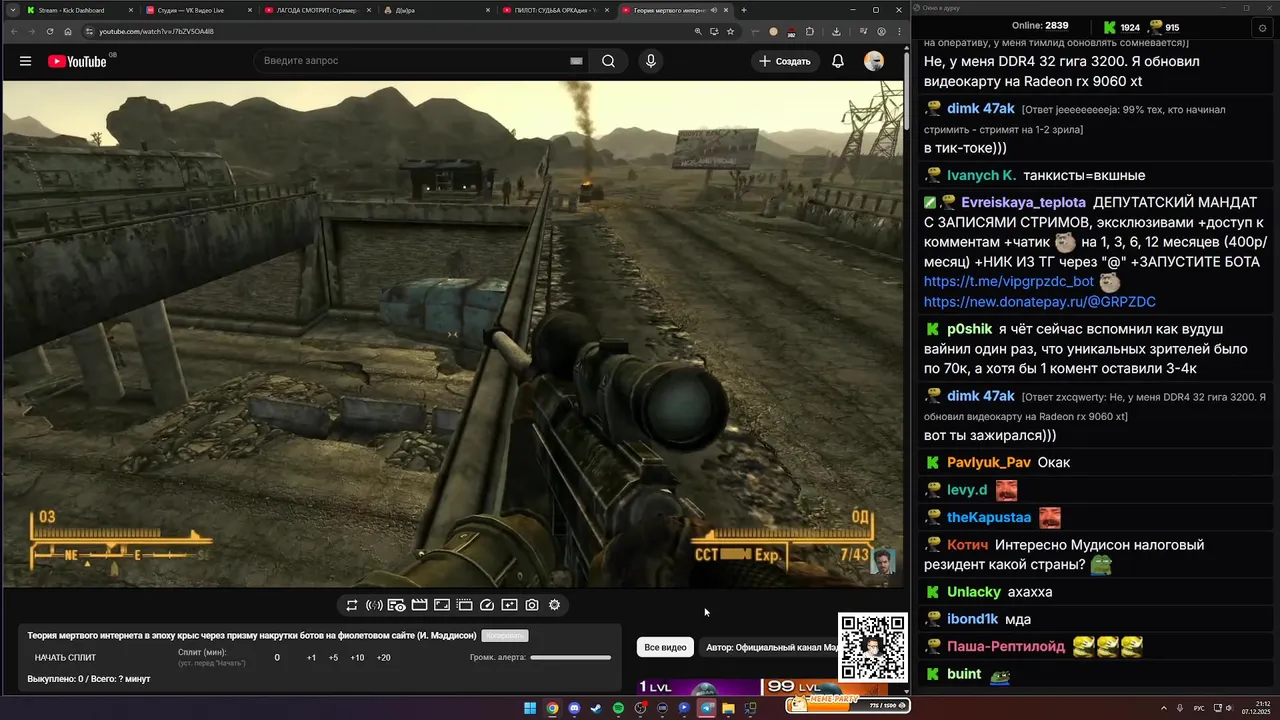Open the YouTube account avatar menu
Screen dimensions: 1280x720
(x=874, y=61)
